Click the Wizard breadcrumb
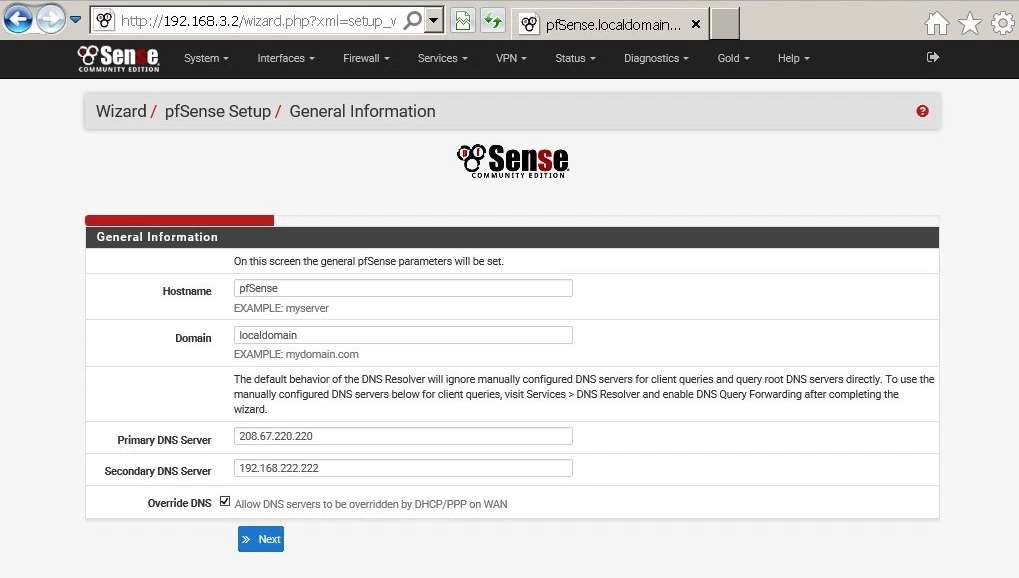This screenshot has width=1019, height=578. pyautogui.click(x=121, y=111)
